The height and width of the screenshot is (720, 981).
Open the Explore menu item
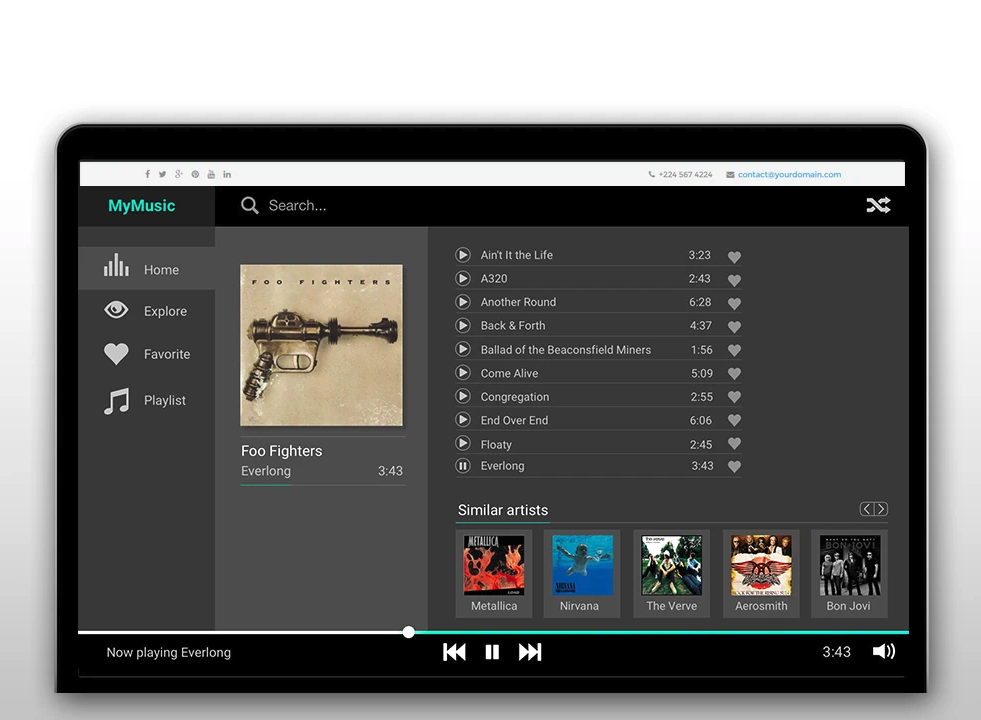(146, 311)
